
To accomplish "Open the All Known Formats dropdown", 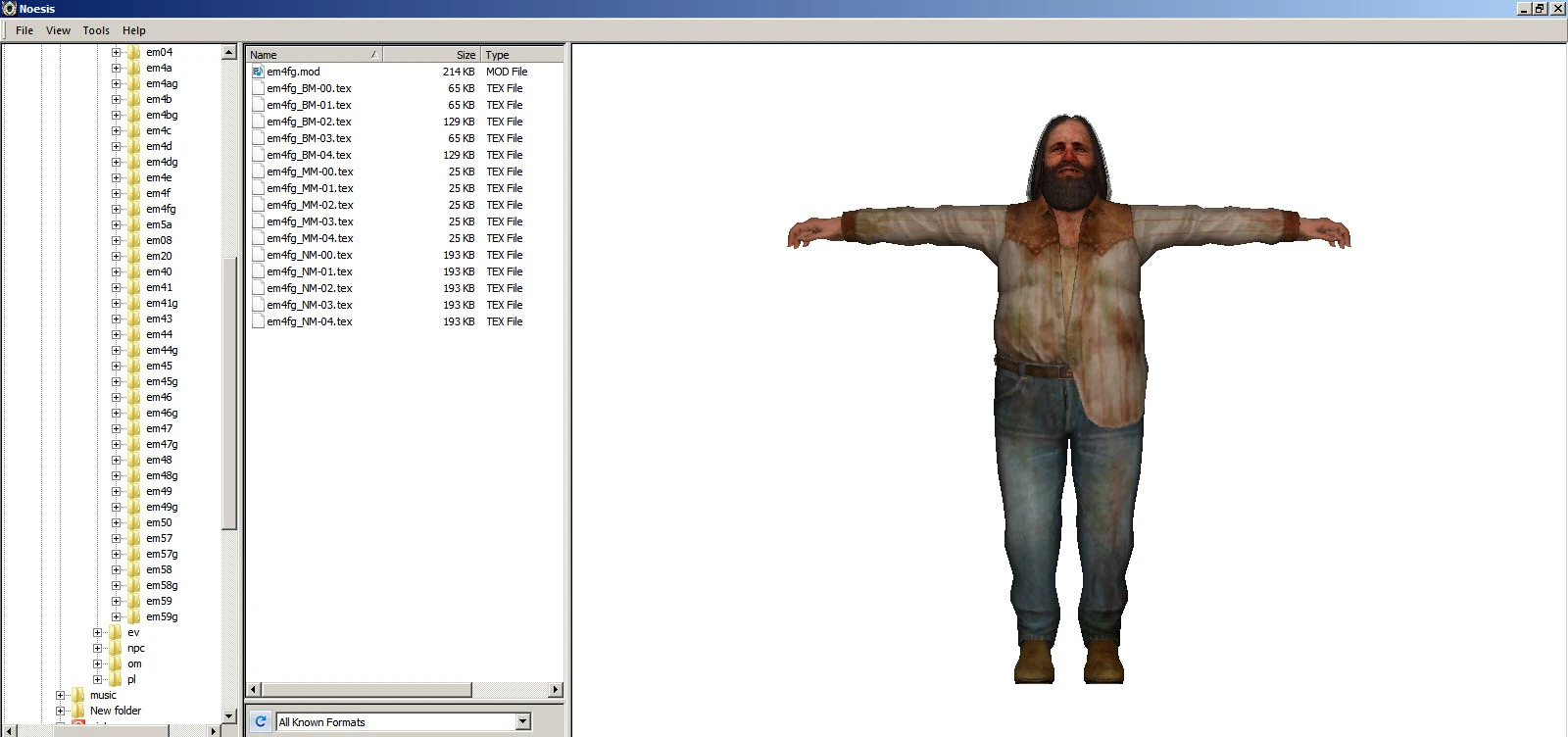I will coord(522,721).
